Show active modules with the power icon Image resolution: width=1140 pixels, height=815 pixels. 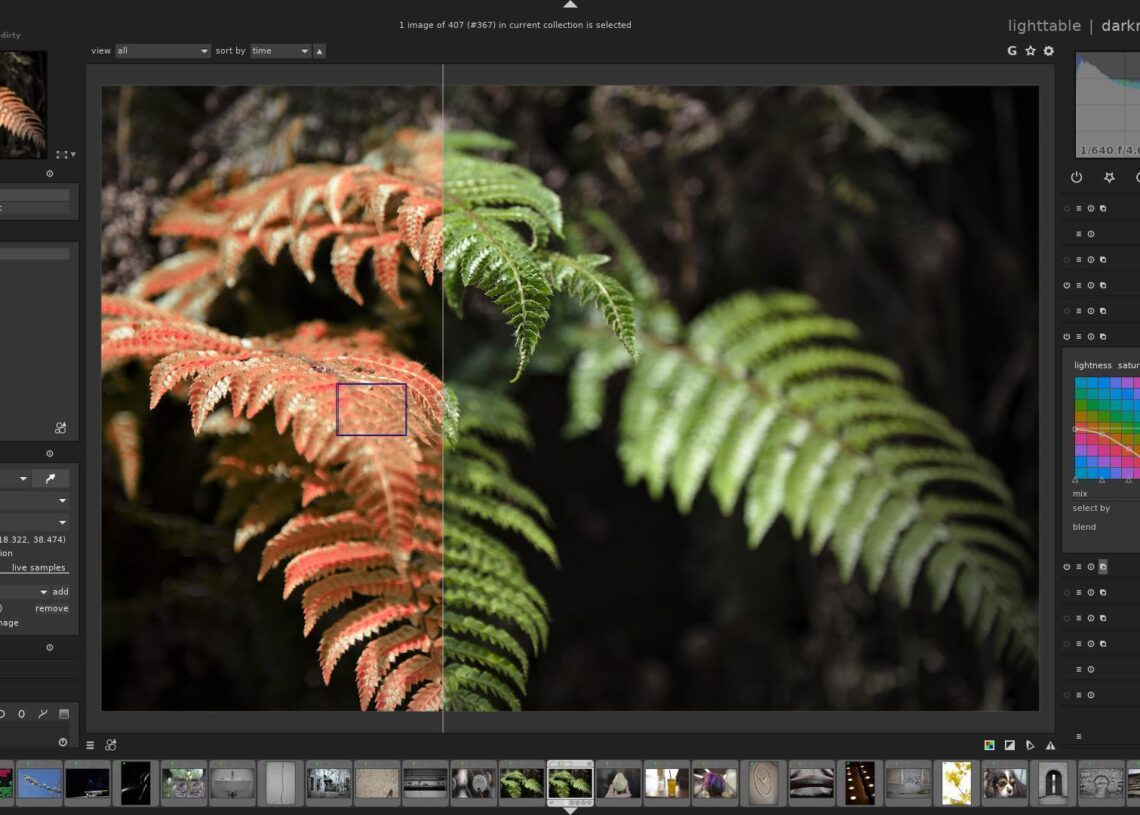point(1076,177)
